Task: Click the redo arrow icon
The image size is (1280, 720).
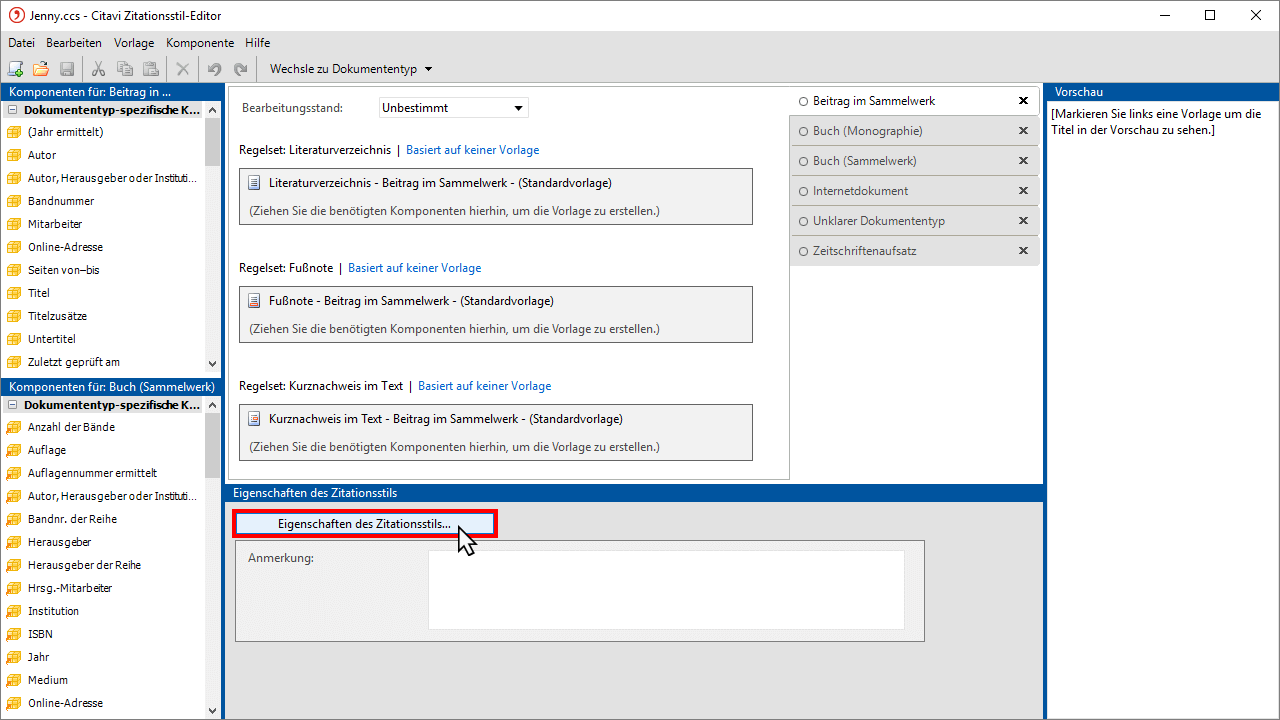Action: point(240,69)
